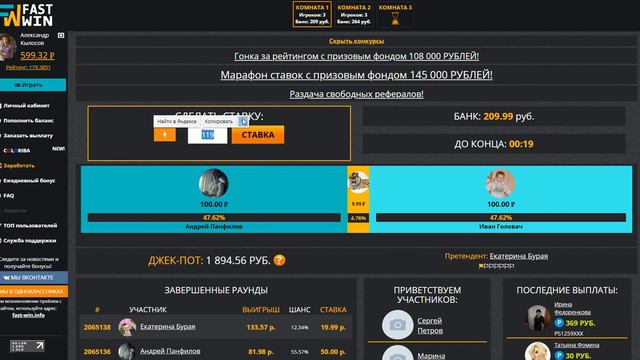Open the Татьяна Фомина payout link
Viewport: 640px width, 360px height.
tap(576, 345)
